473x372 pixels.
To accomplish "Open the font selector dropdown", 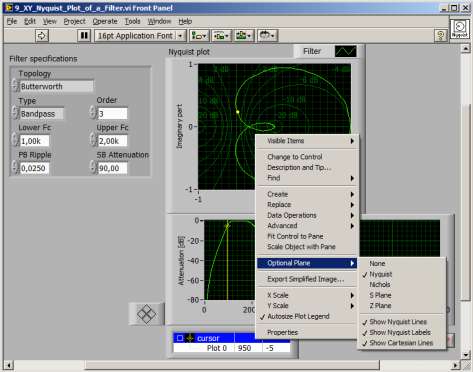I will (x=140, y=36).
